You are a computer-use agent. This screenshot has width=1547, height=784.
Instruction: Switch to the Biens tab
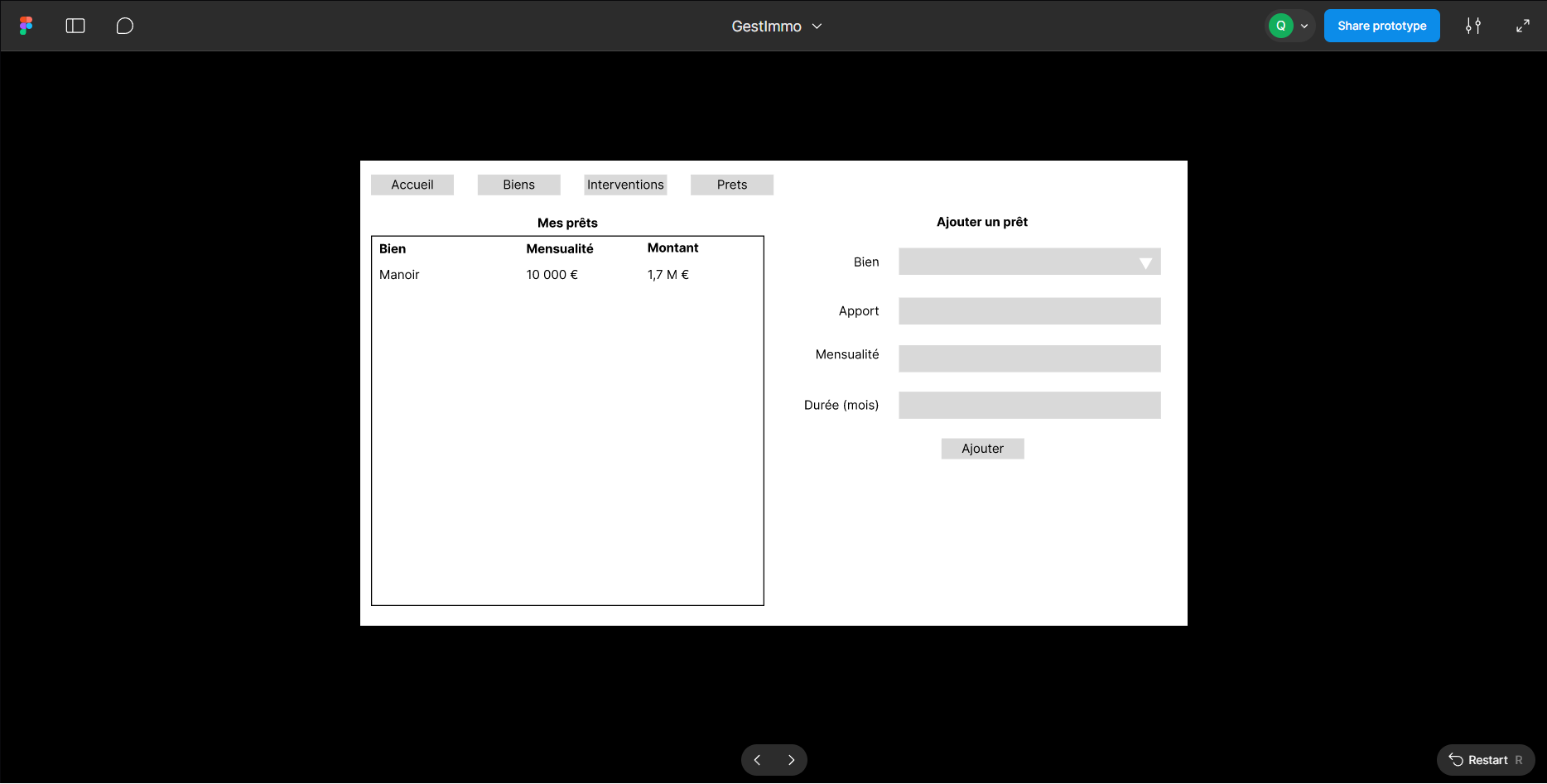[518, 185]
